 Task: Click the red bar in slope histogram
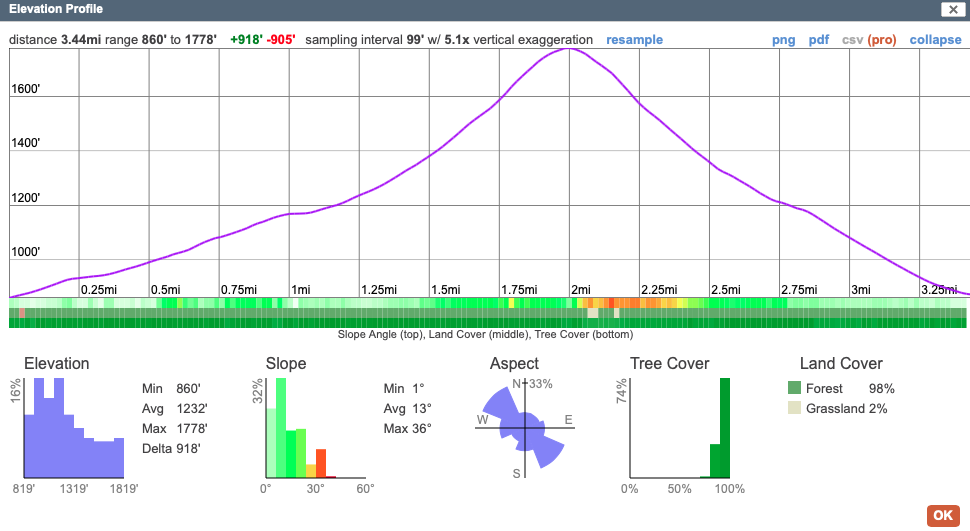[x=321, y=463]
